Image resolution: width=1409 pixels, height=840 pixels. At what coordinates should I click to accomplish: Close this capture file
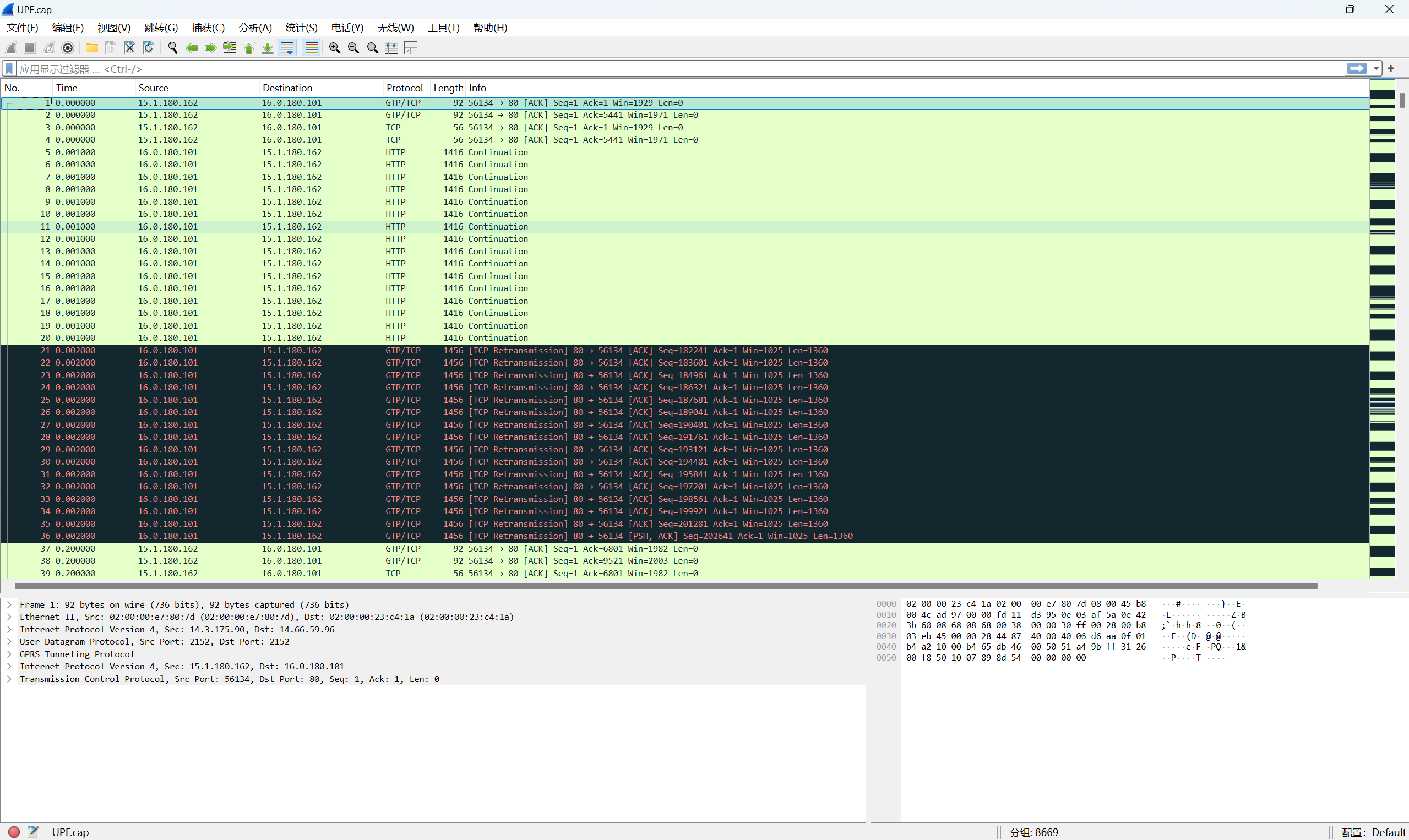click(x=129, y=48)
